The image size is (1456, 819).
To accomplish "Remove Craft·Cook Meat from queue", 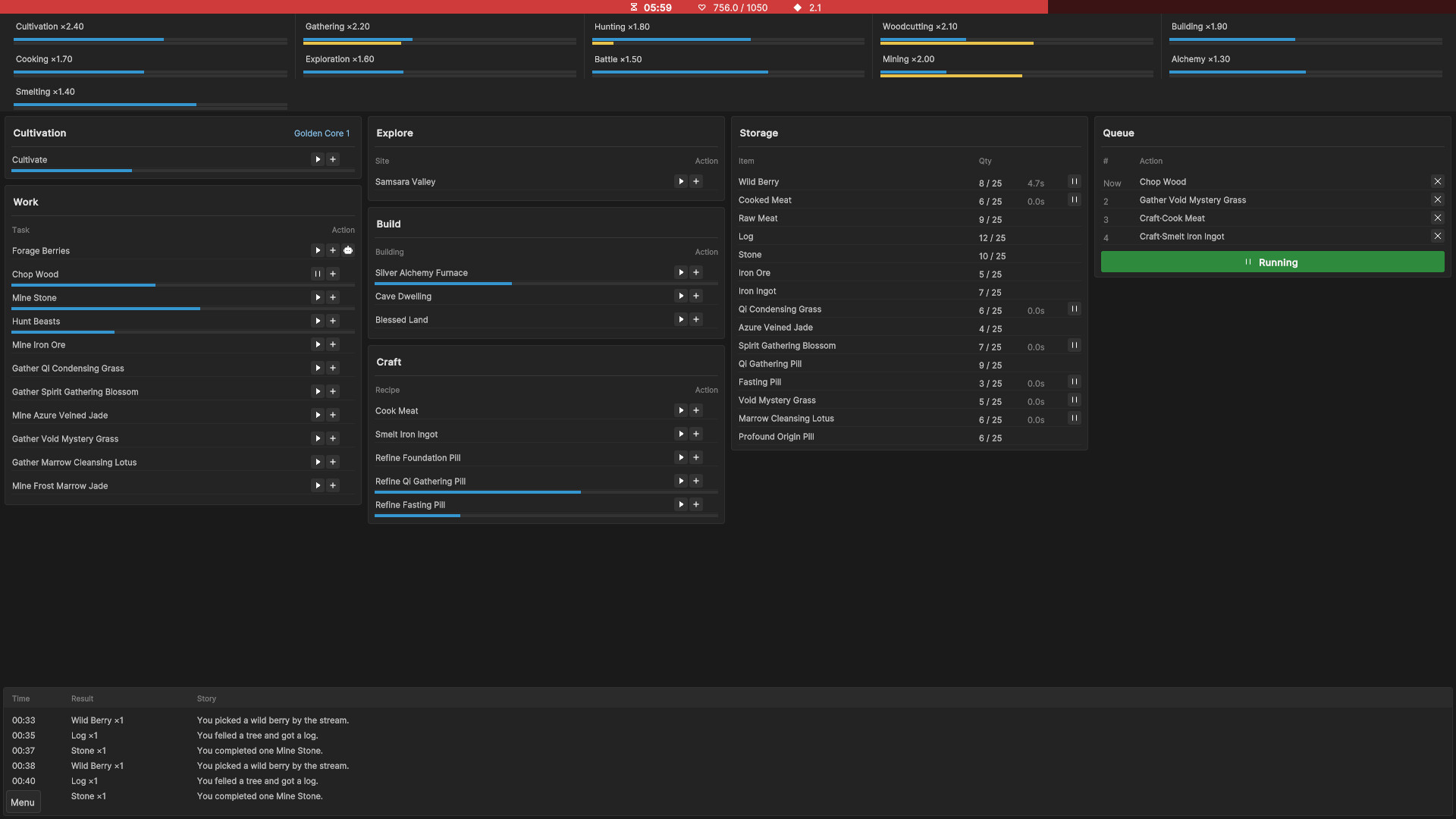I will click(x=1438, y=218).
